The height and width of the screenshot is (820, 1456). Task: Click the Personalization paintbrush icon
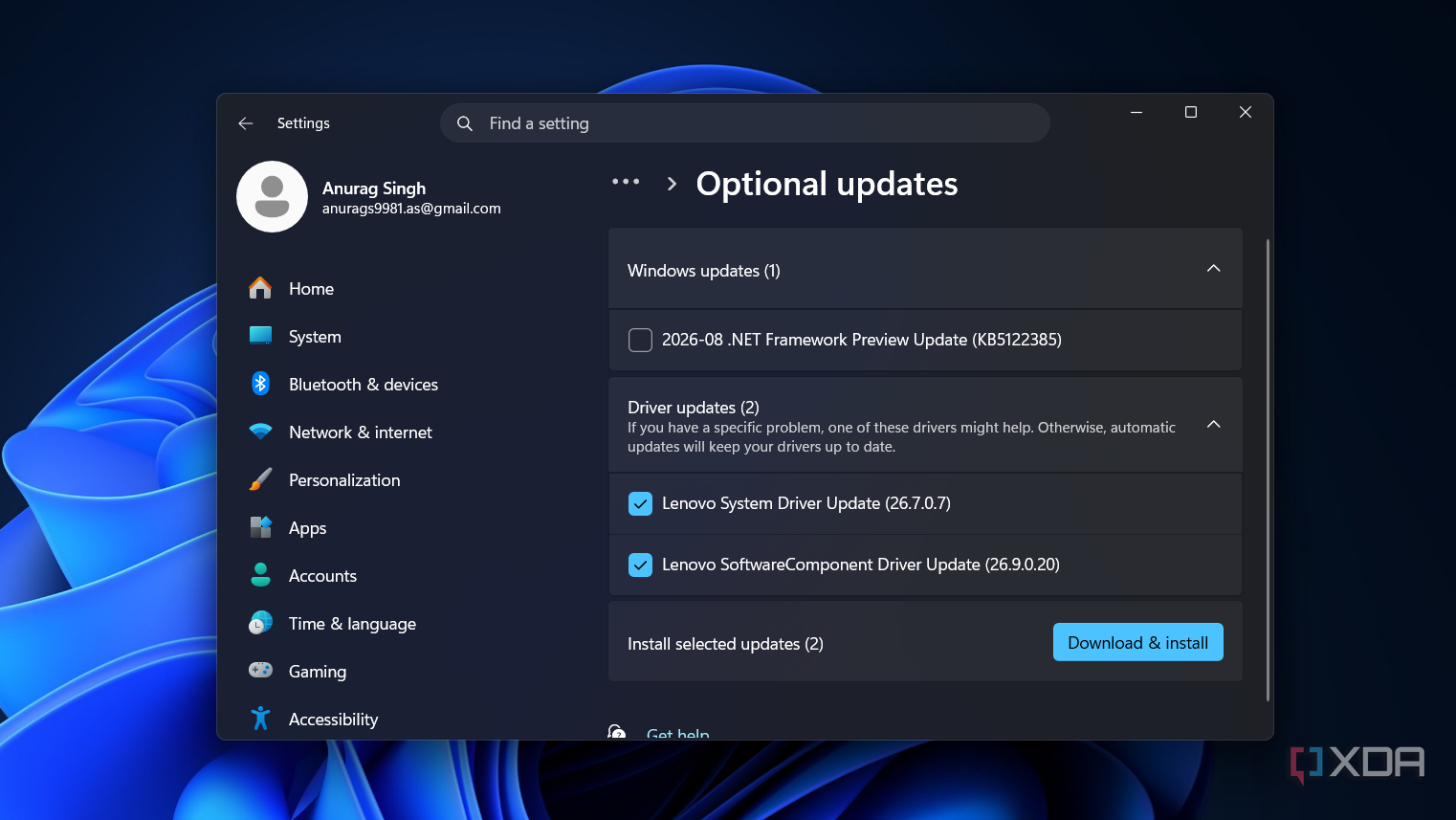pyautogui.click(x=260, y=479)
